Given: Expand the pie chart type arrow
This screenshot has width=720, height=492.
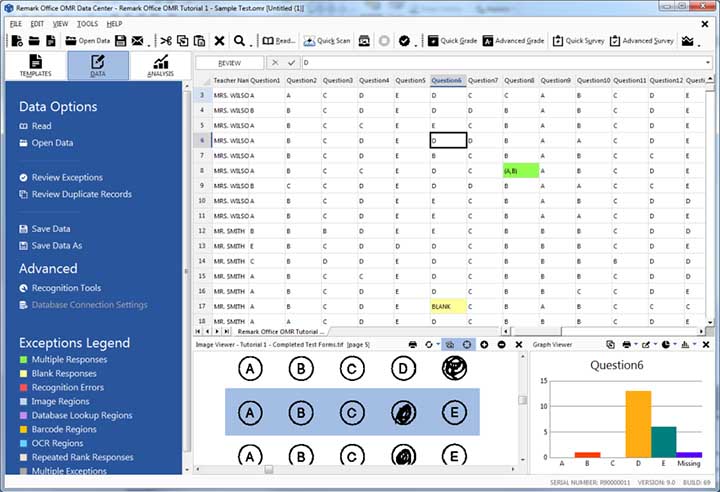Looking at the screenshot, I should (x=675, y=344).
